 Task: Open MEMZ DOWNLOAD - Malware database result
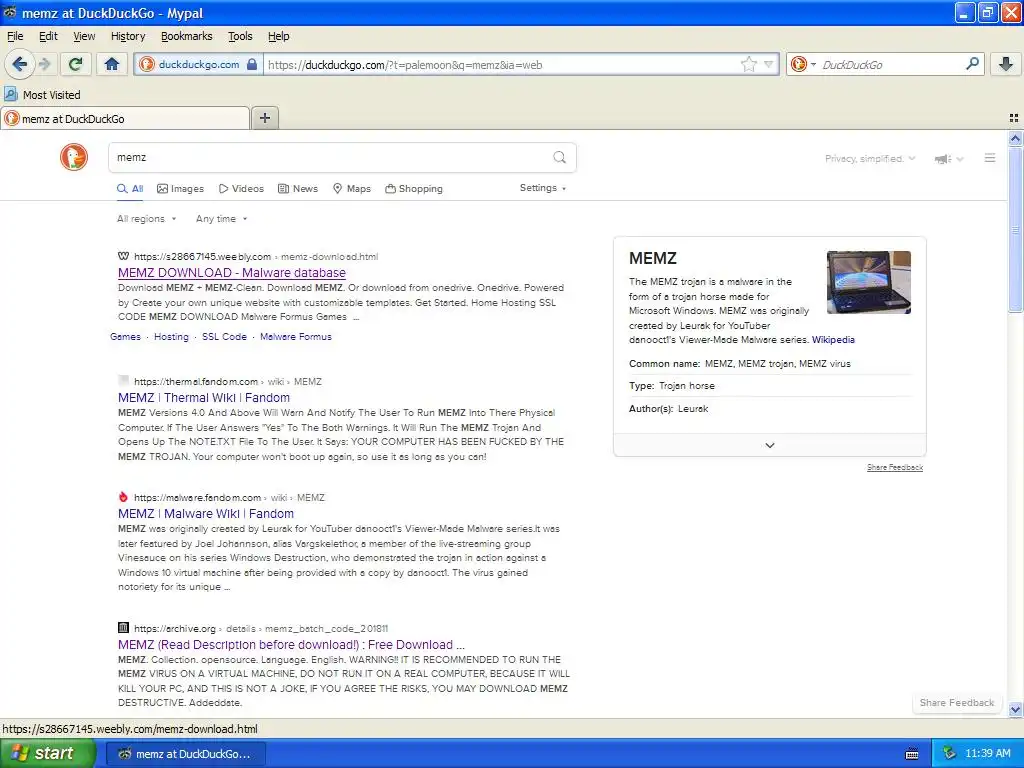(x=232, y=273)
